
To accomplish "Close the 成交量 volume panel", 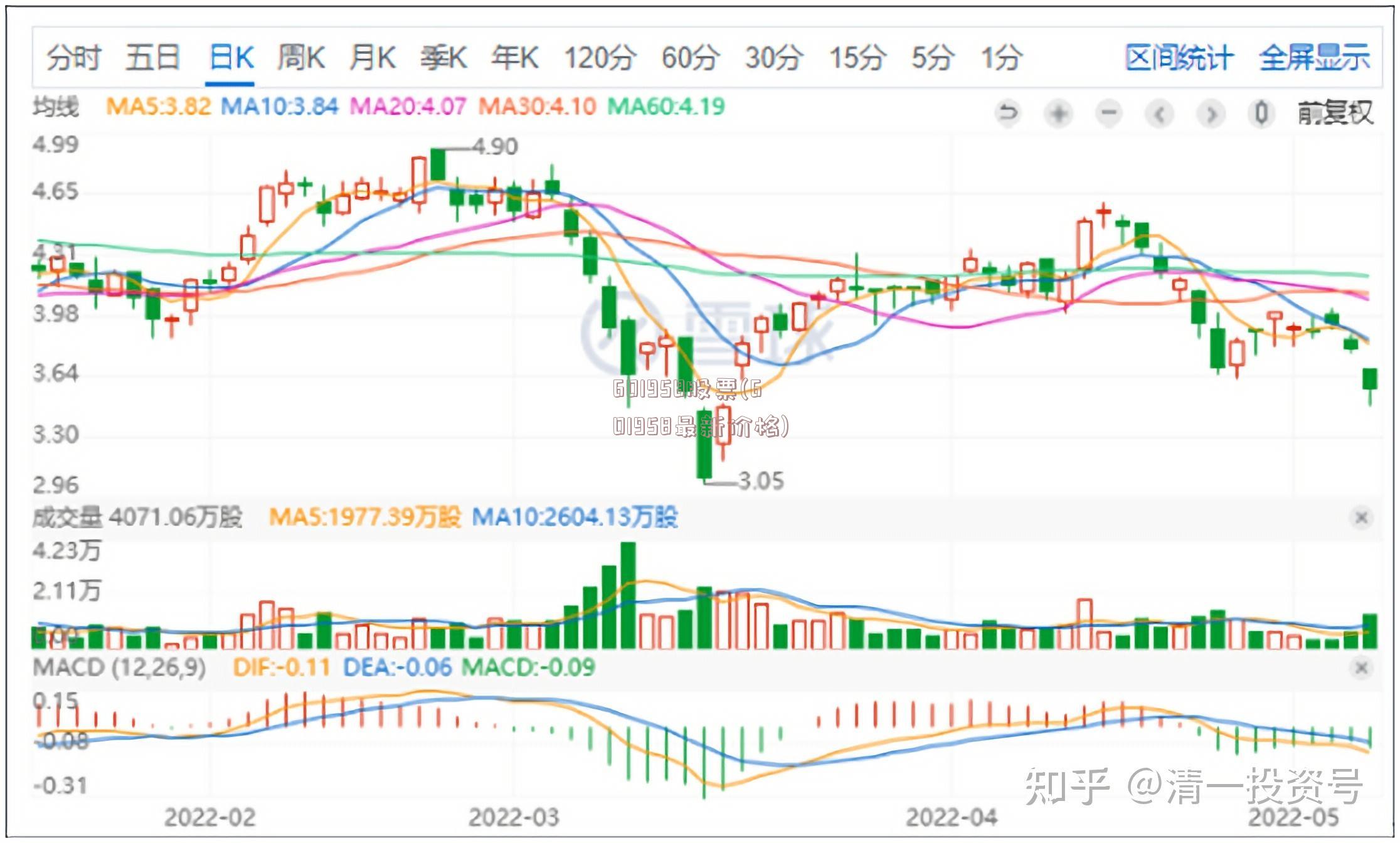I will (1361, 518).
